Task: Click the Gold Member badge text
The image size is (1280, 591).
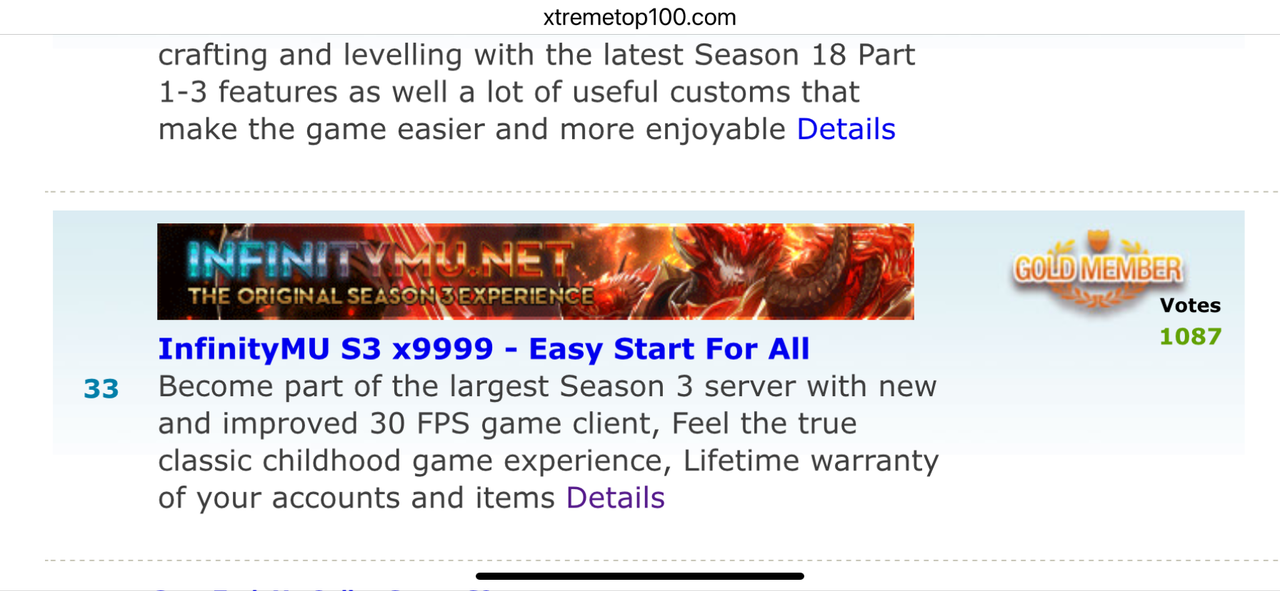Action: [x=1097, y=269]
